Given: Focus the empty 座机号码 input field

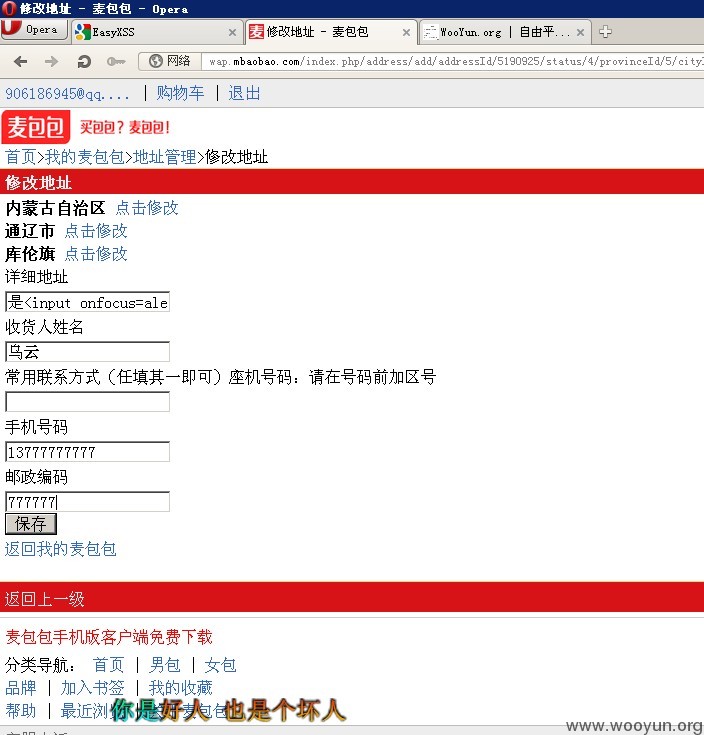Looking at the screenshot, I should coord(88,402).
